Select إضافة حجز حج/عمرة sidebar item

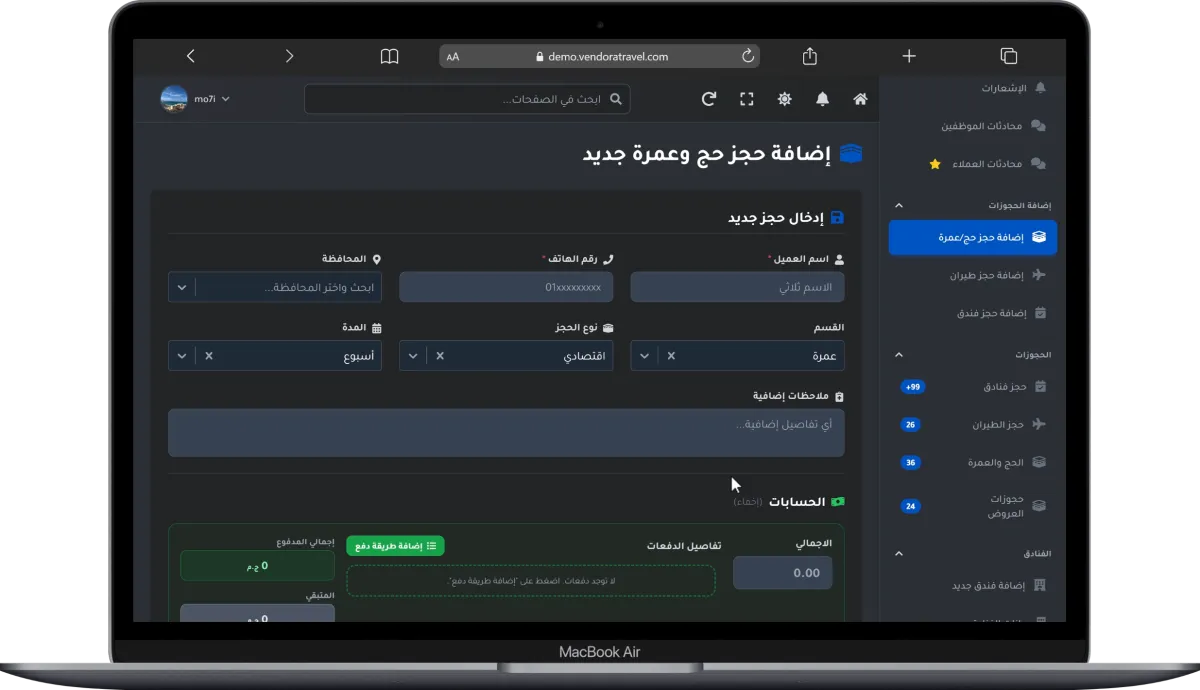[x=972, y=238]
